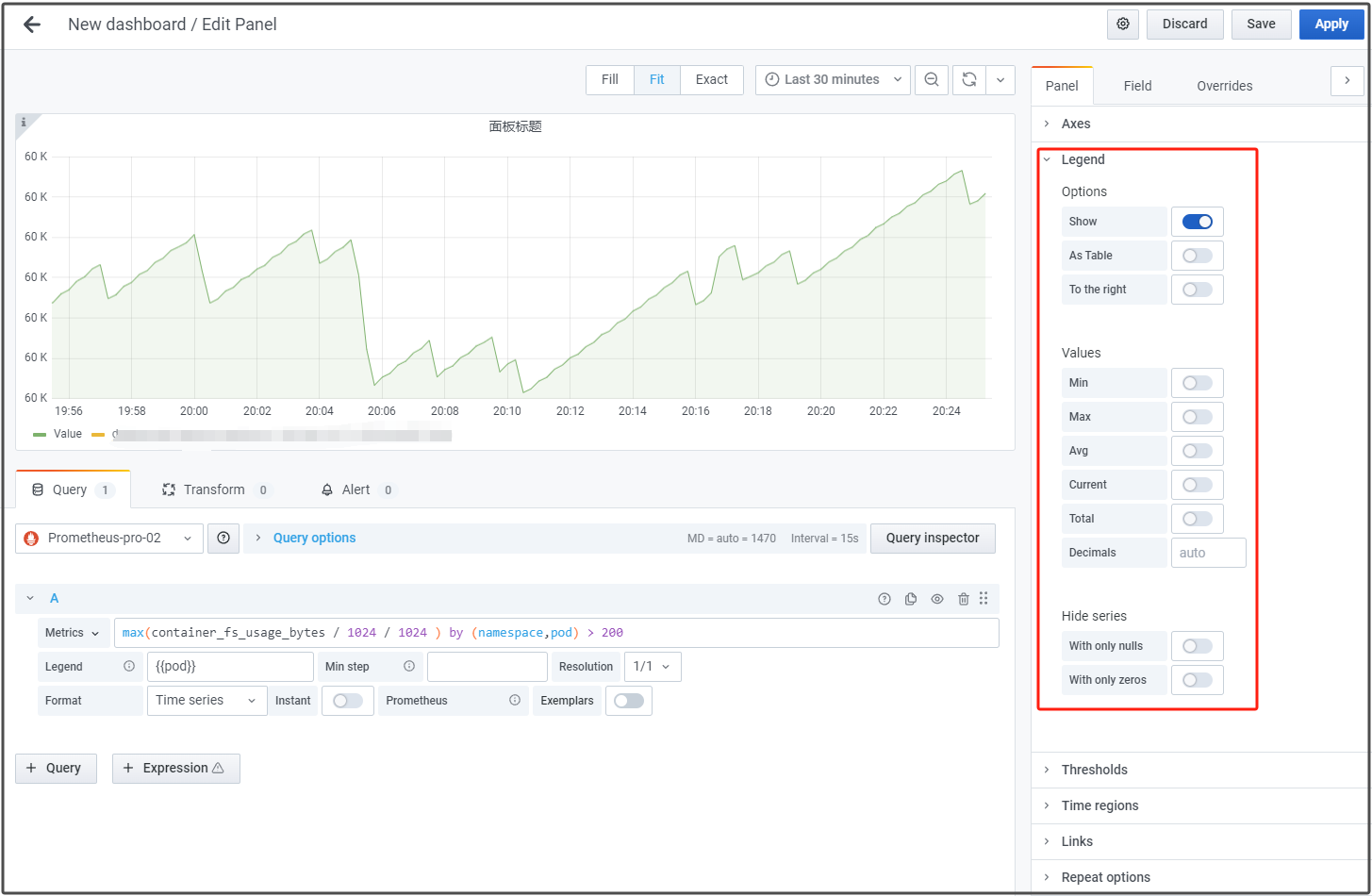Click the back arrow to leave Edit Panel

[x=32, y=25]
